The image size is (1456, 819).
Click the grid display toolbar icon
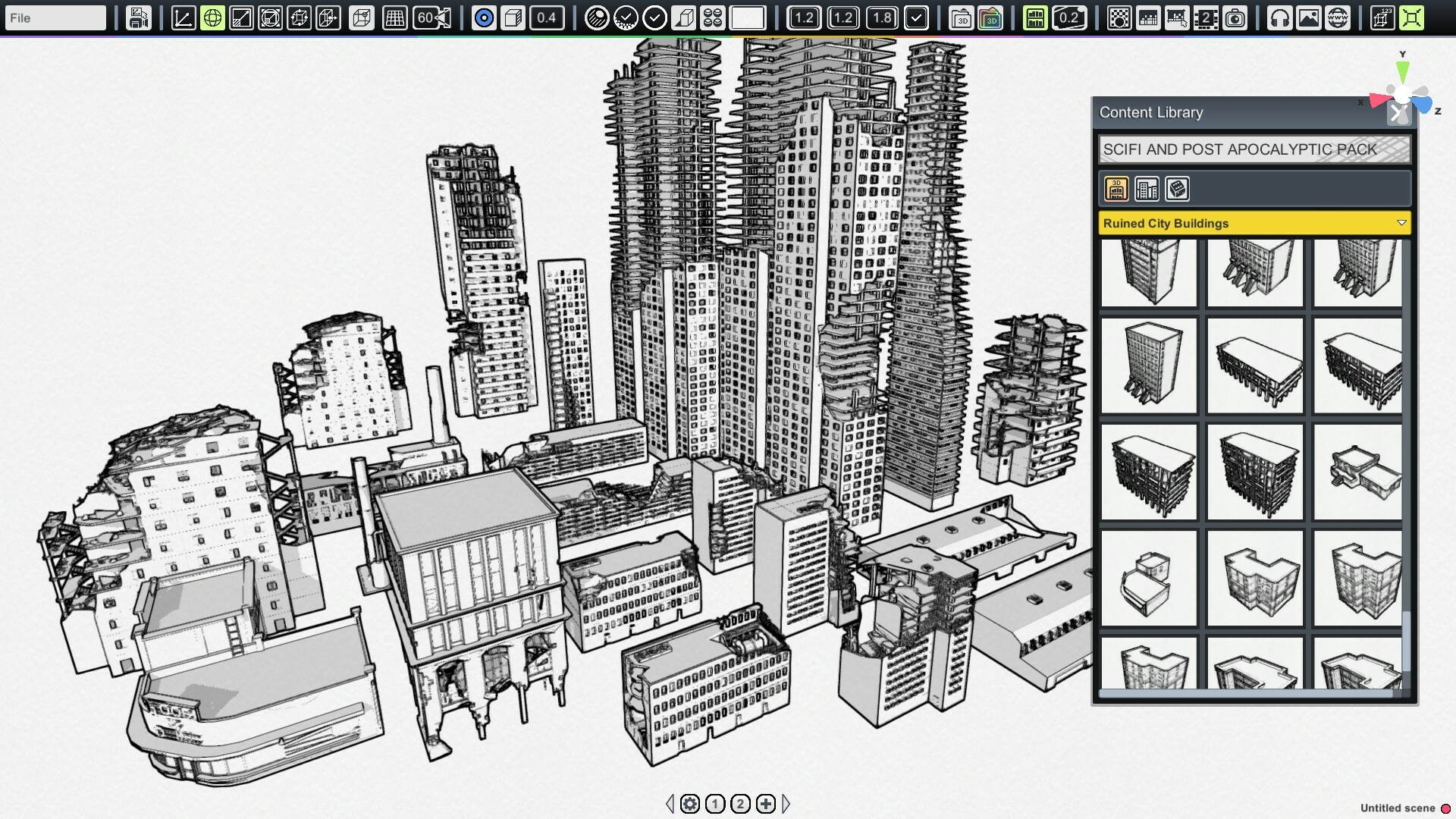394,17
